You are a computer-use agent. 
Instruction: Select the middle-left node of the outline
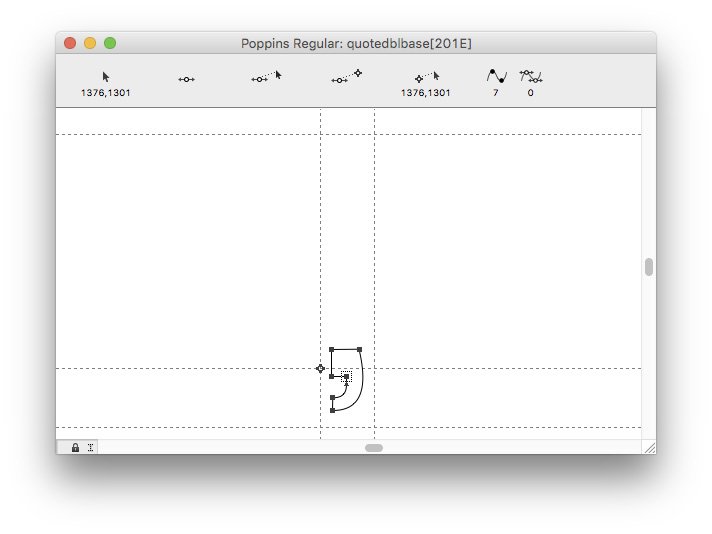[x=332, y=377]
